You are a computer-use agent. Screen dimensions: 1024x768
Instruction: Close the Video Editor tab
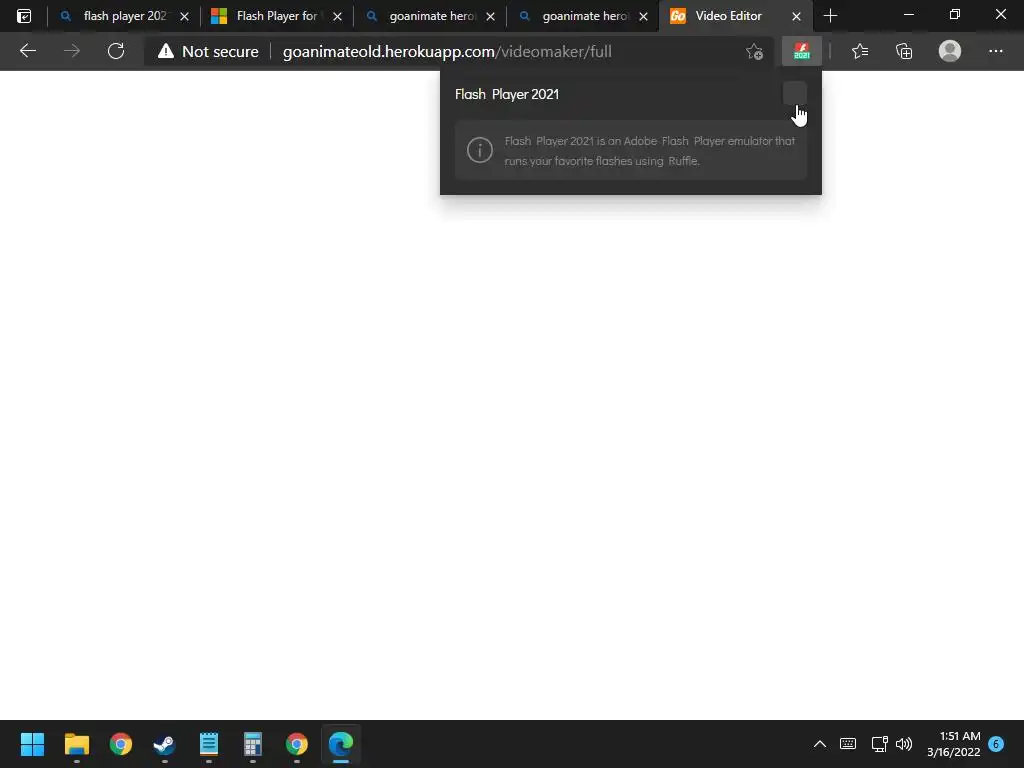(796, 16)
